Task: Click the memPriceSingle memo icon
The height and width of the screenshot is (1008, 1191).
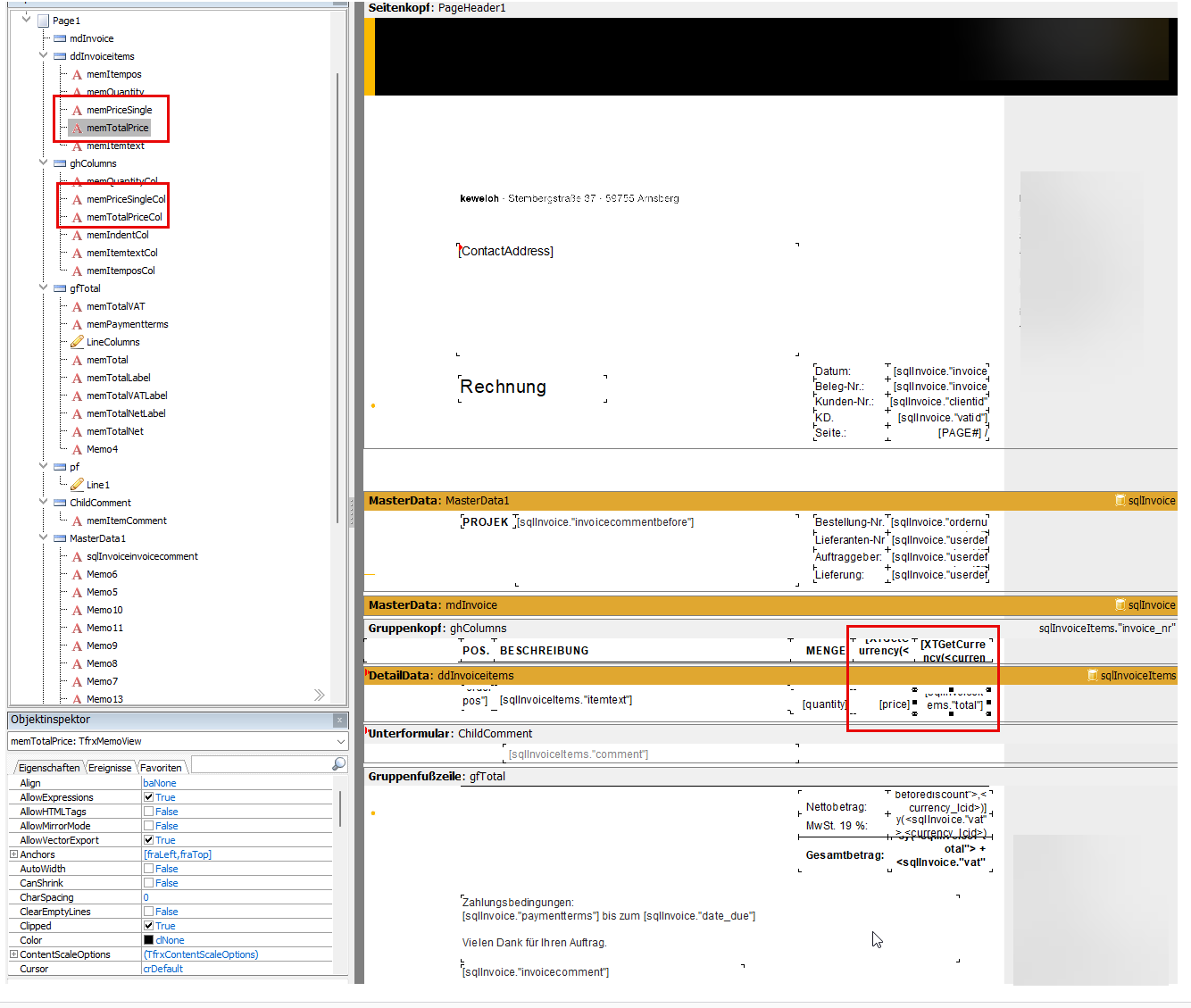Action: tap(77, 110)
